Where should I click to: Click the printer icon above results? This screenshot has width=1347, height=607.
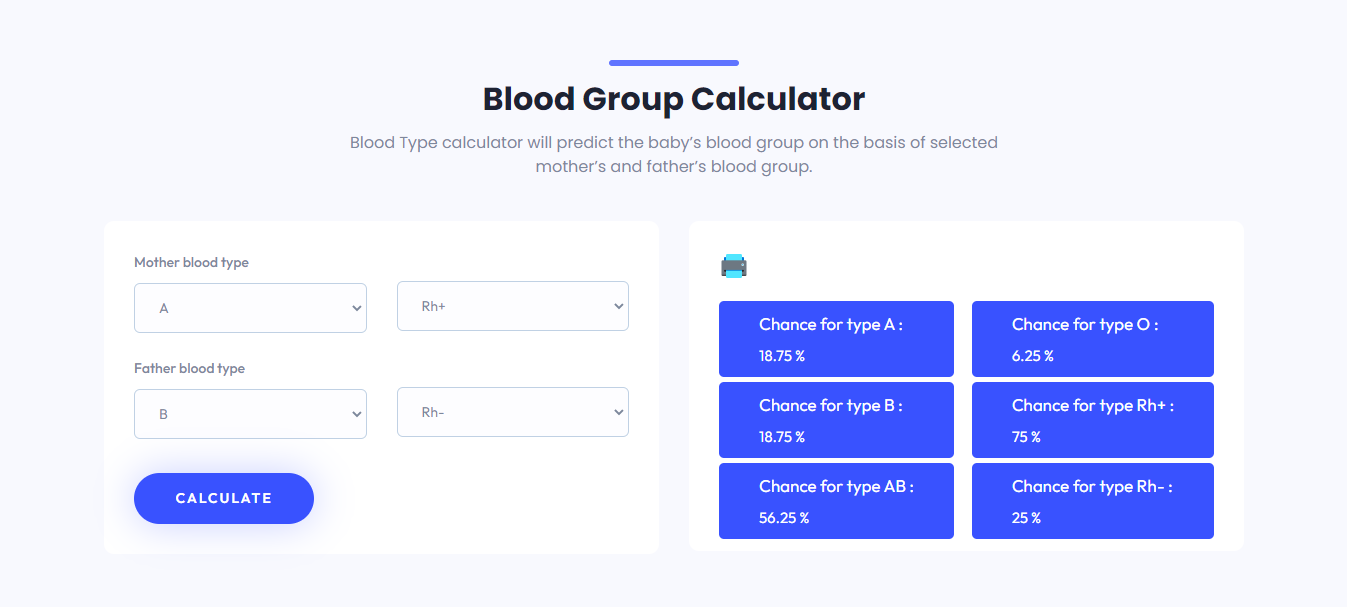tap(734, 266)
